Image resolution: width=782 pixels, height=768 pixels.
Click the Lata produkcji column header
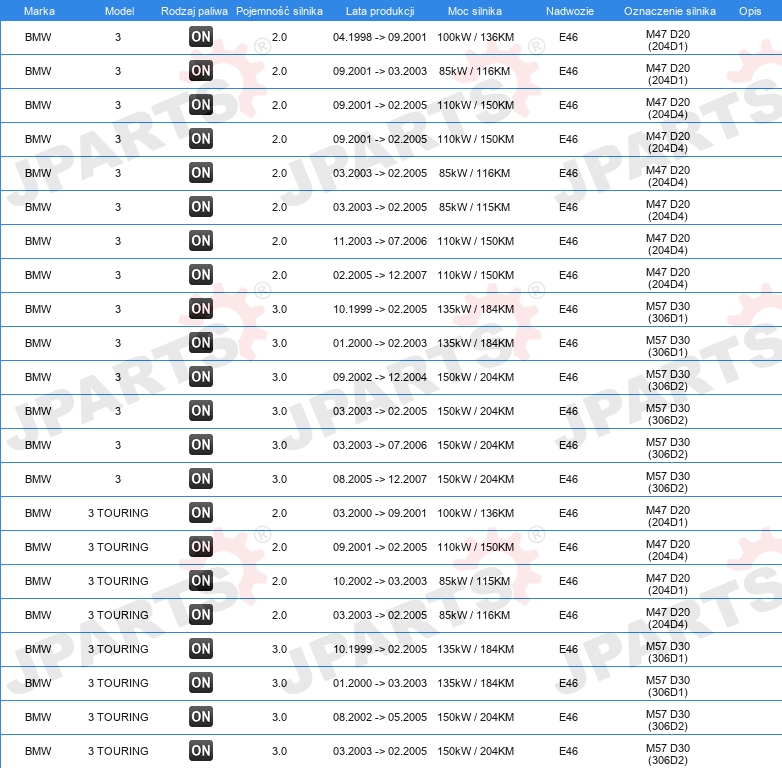pyautogui.click(x=380, y=11)
